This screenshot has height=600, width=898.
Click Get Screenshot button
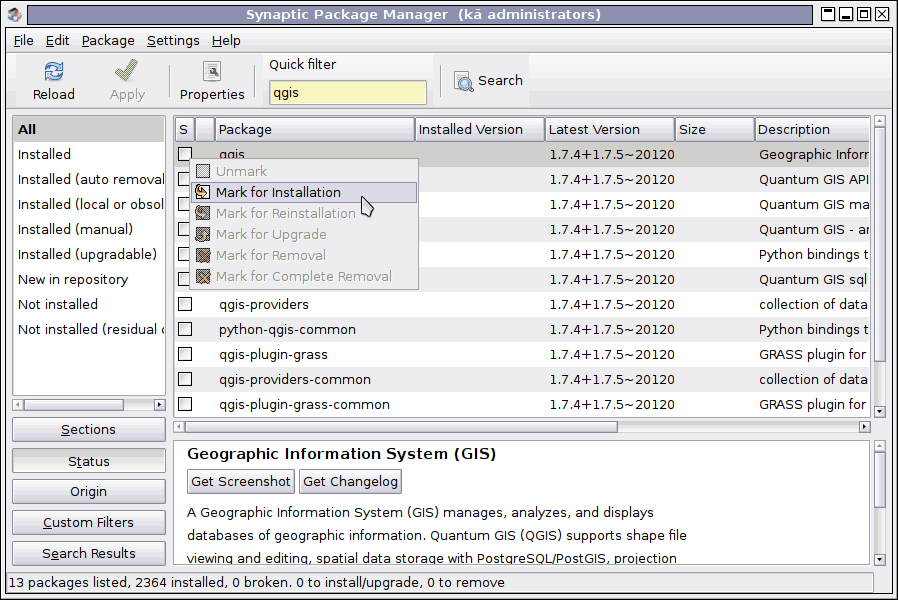coord(241,481)
